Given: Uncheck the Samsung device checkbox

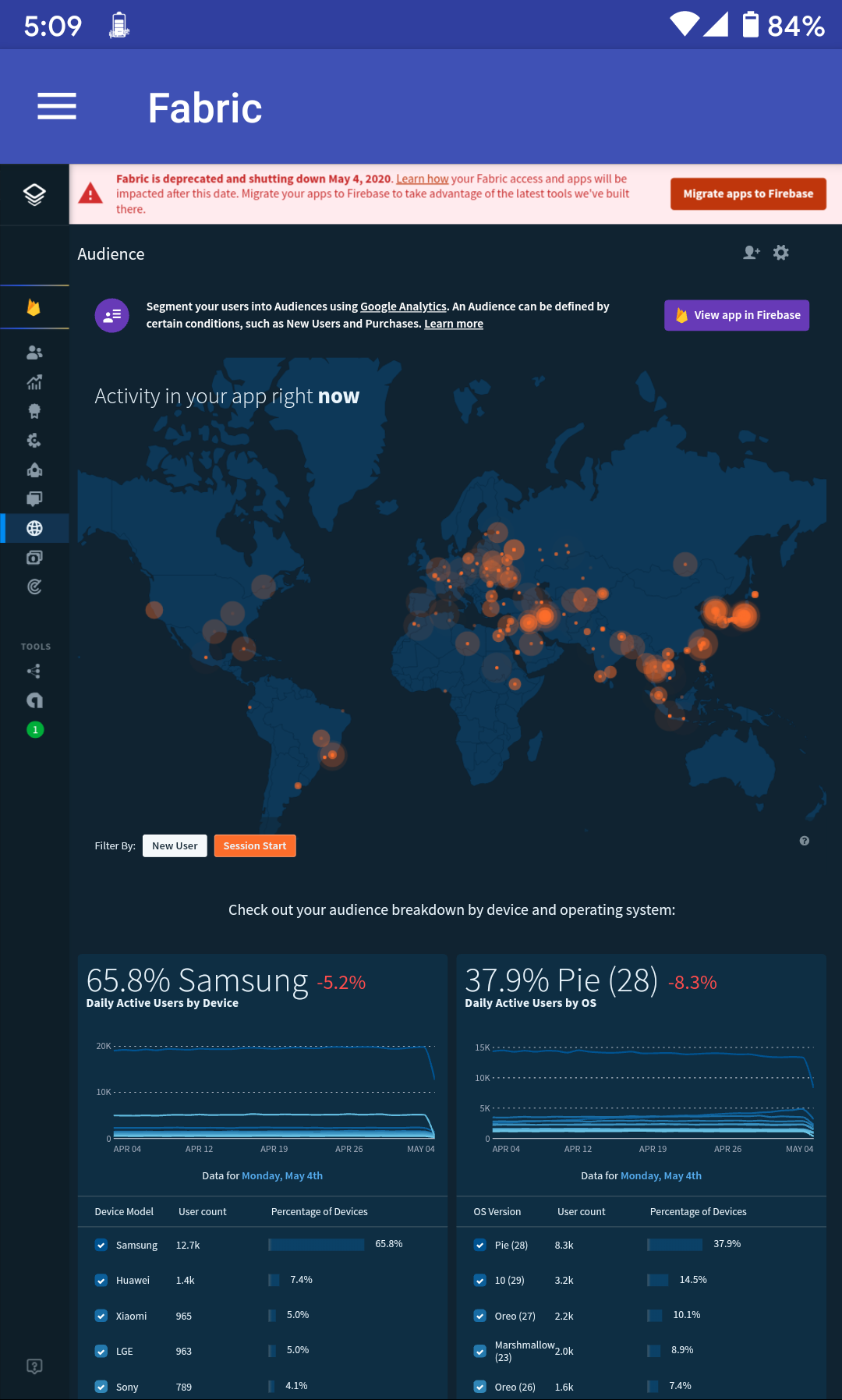Looking at the screenshot, I should pos(101,1245).
